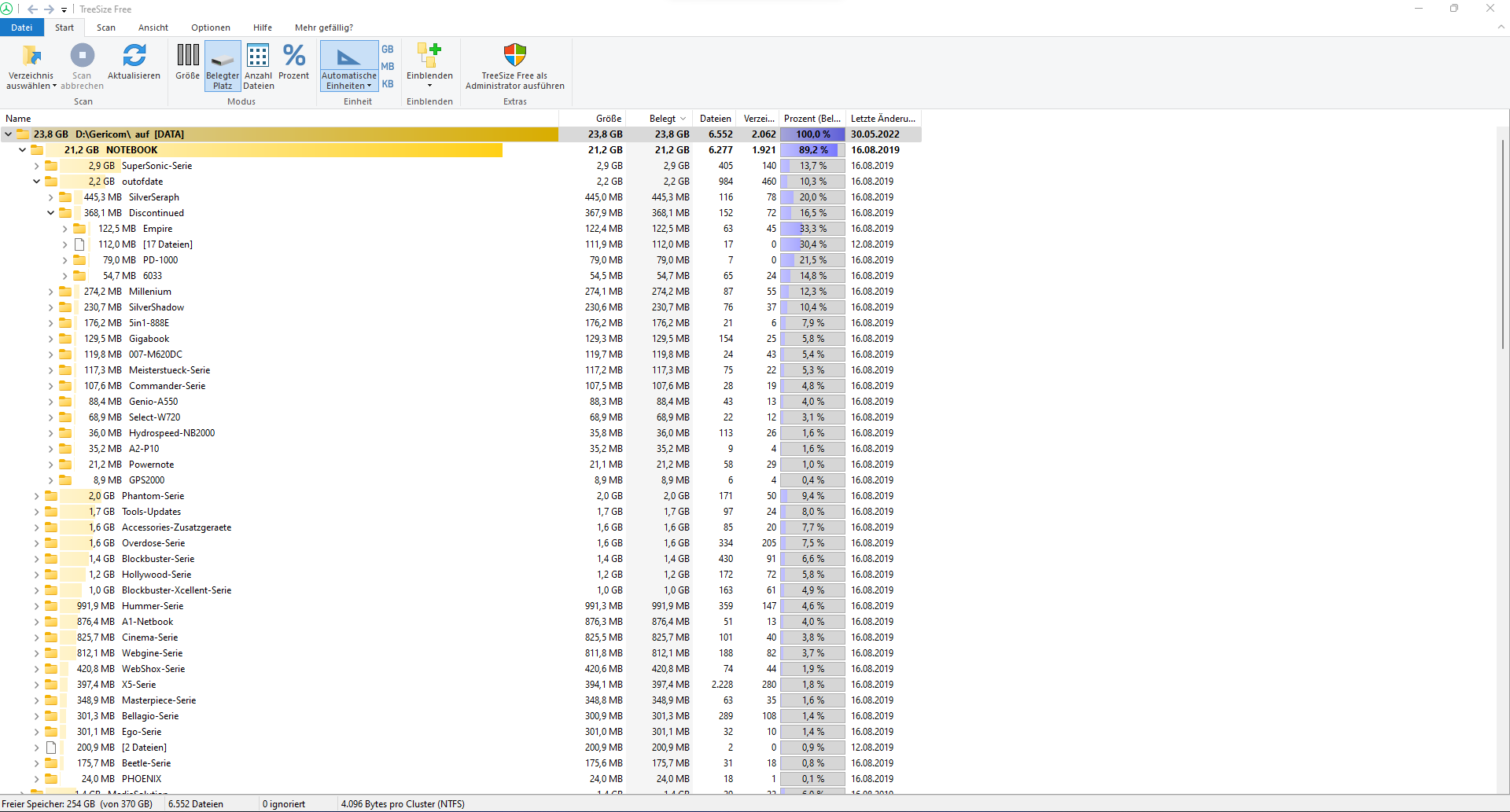
Task: Click the Millenium folder icon
Action: pyautogui.click(x=65, y=291)
